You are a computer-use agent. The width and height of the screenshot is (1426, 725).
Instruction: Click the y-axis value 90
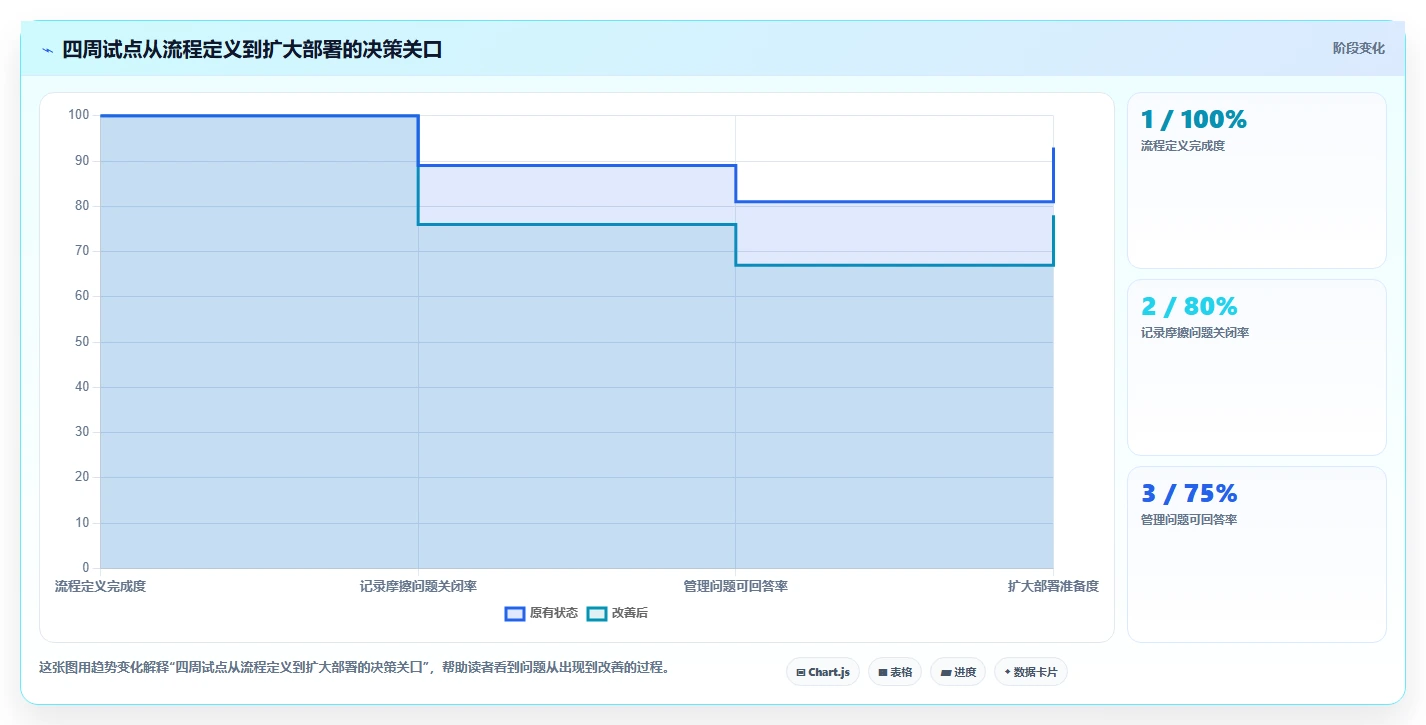(82, 160)
